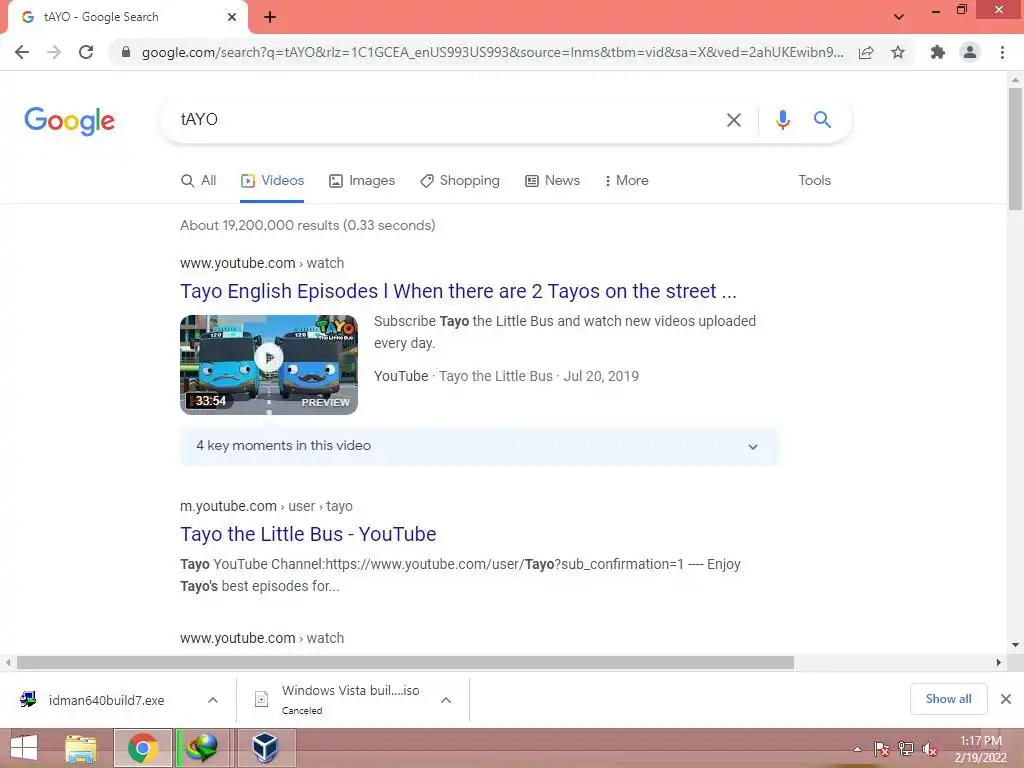Close the downloads bar

point(1006,699)
